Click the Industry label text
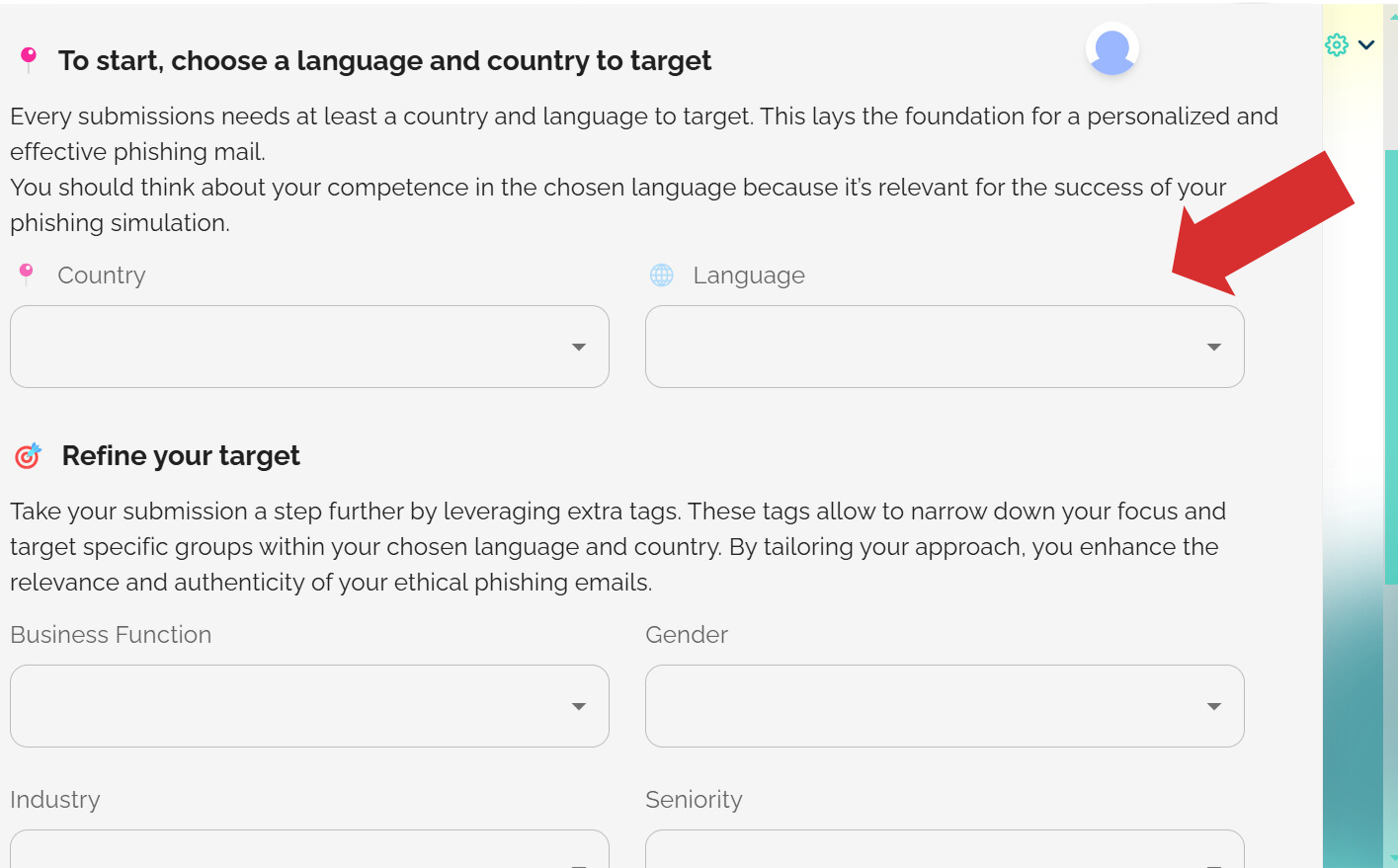This screenshot has width=1398, height=868. click(x=55, y=799)
